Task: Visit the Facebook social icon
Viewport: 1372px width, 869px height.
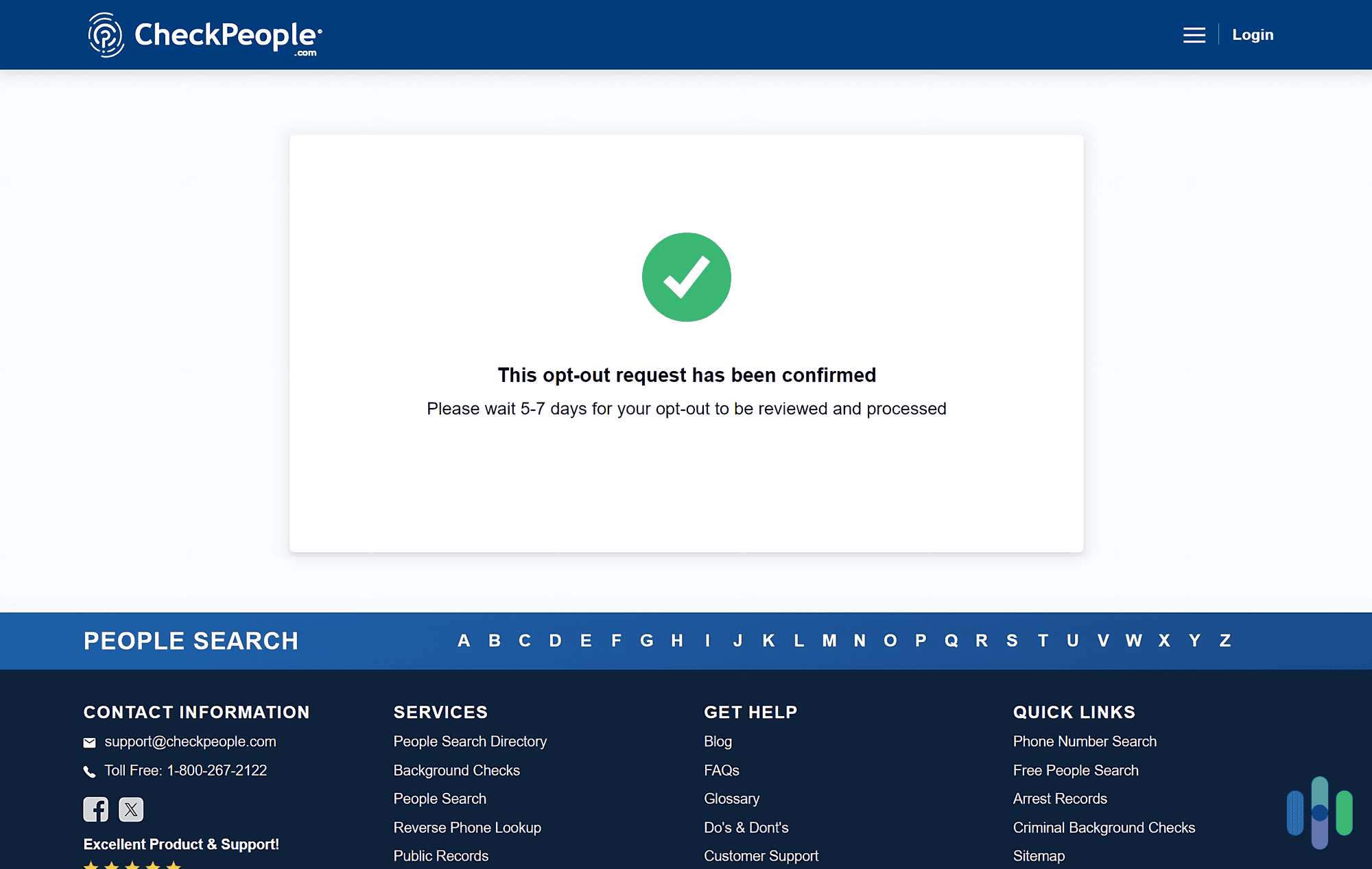Action: 96,810
